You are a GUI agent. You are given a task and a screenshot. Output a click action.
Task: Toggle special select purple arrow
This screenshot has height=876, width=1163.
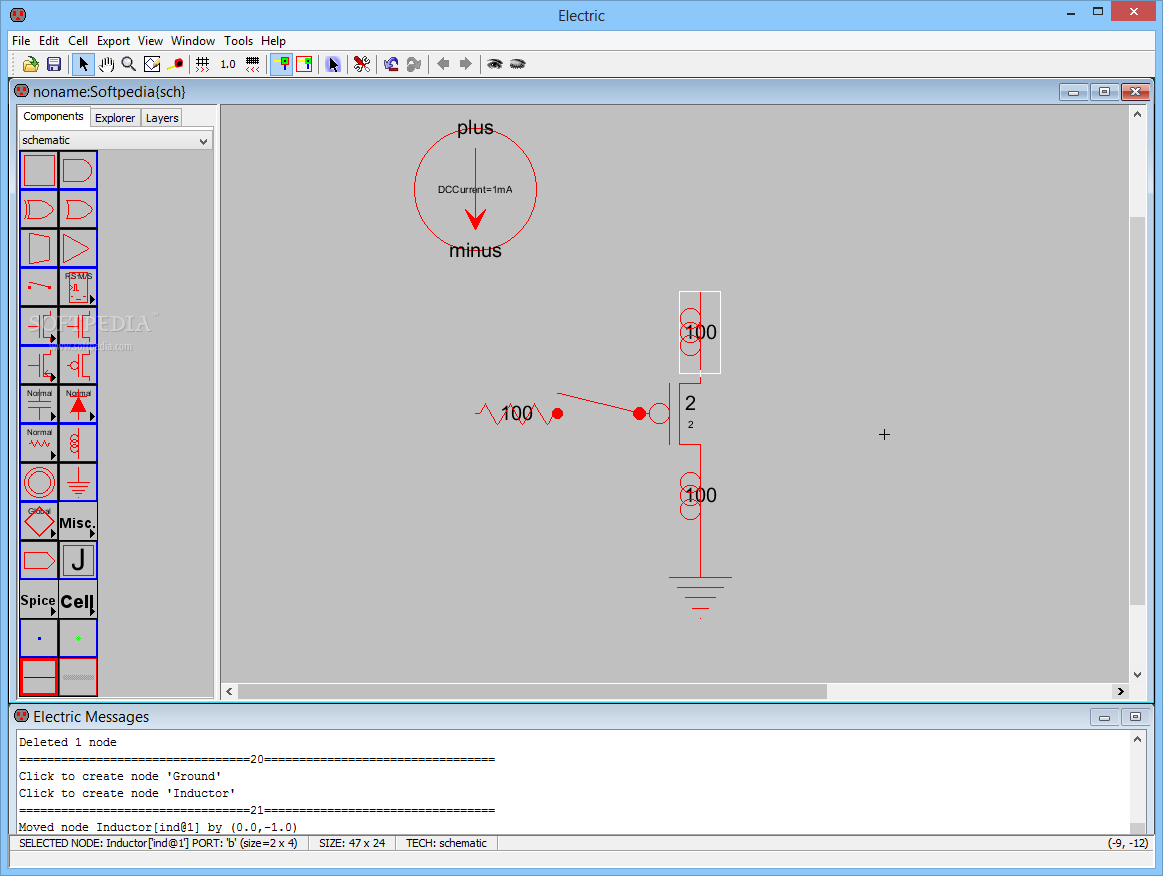(x=333, y=65)
